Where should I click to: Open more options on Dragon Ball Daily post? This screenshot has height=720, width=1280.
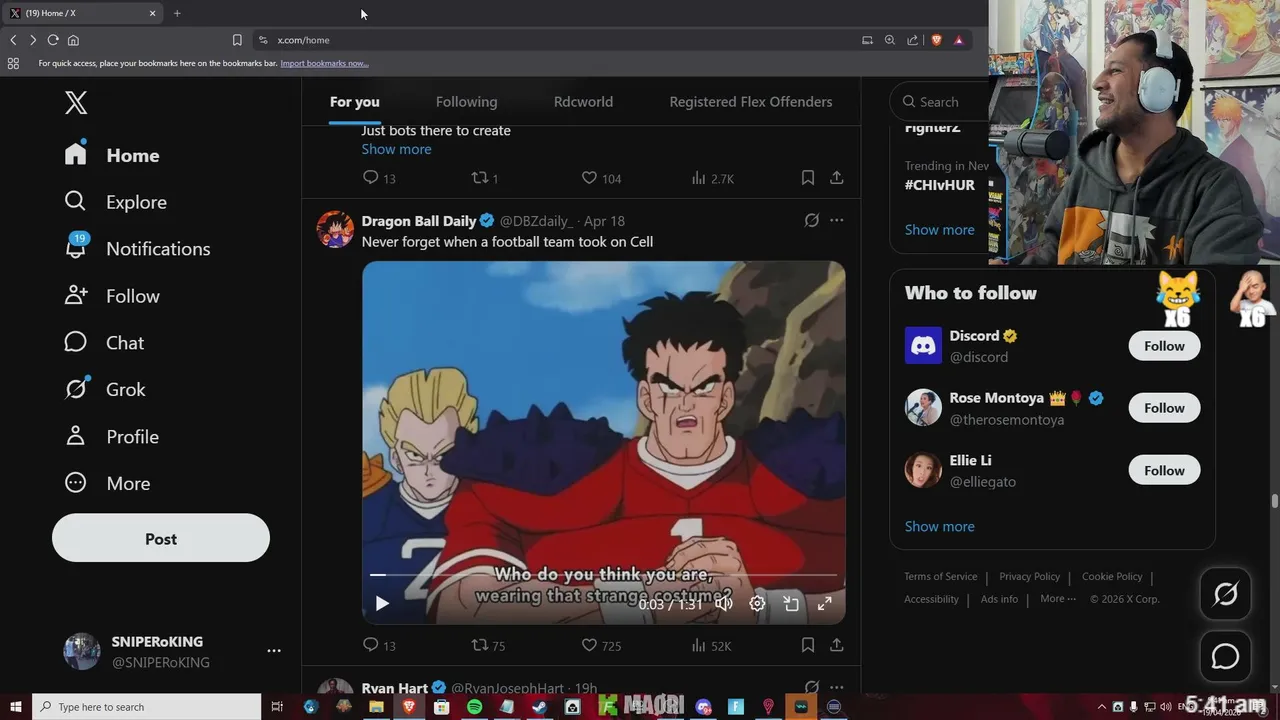837,220
